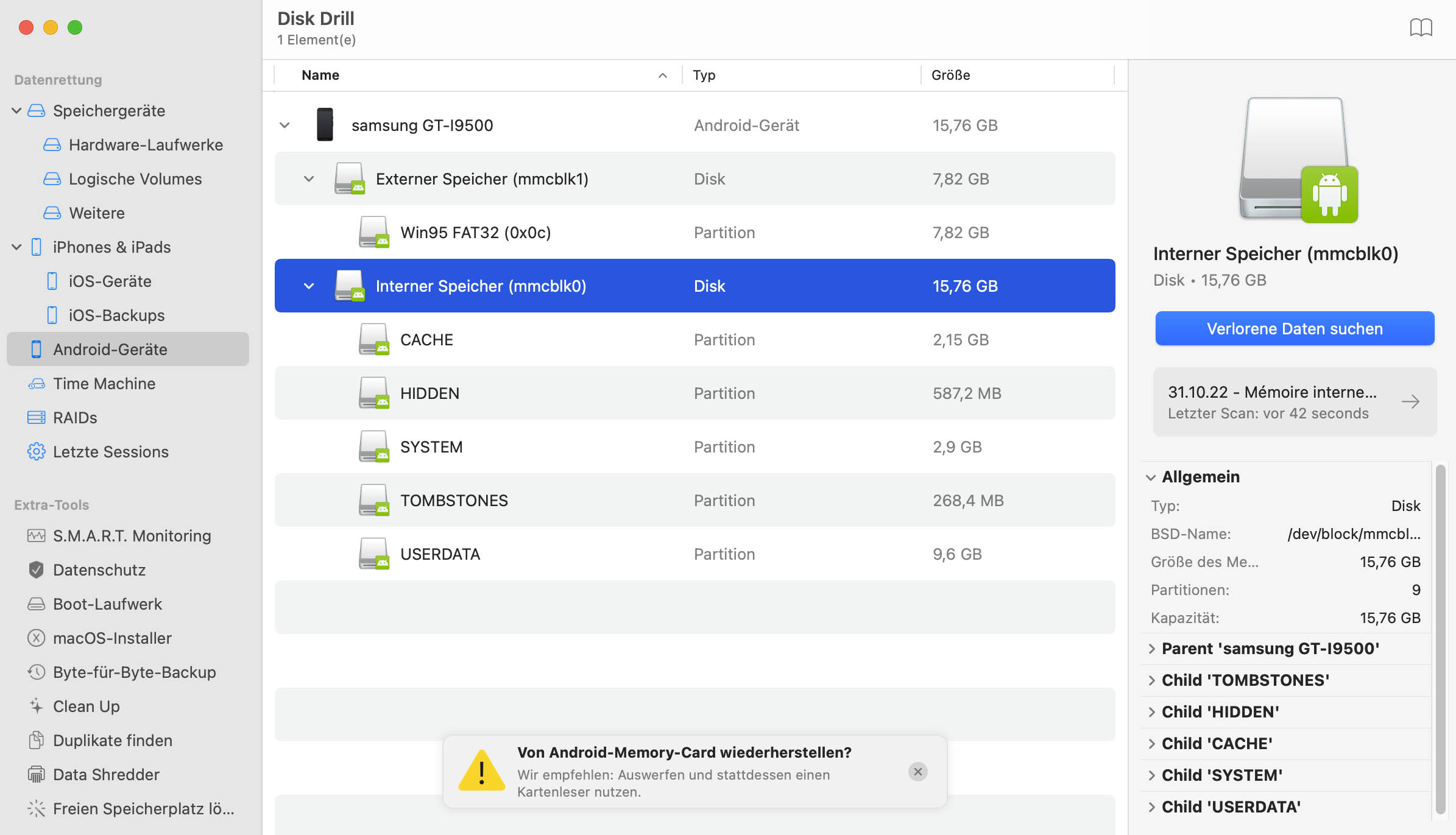Open the macOS-Installer tool
Image resolution: width=1456 pixels, height=835 pixels.
[112, 637]
